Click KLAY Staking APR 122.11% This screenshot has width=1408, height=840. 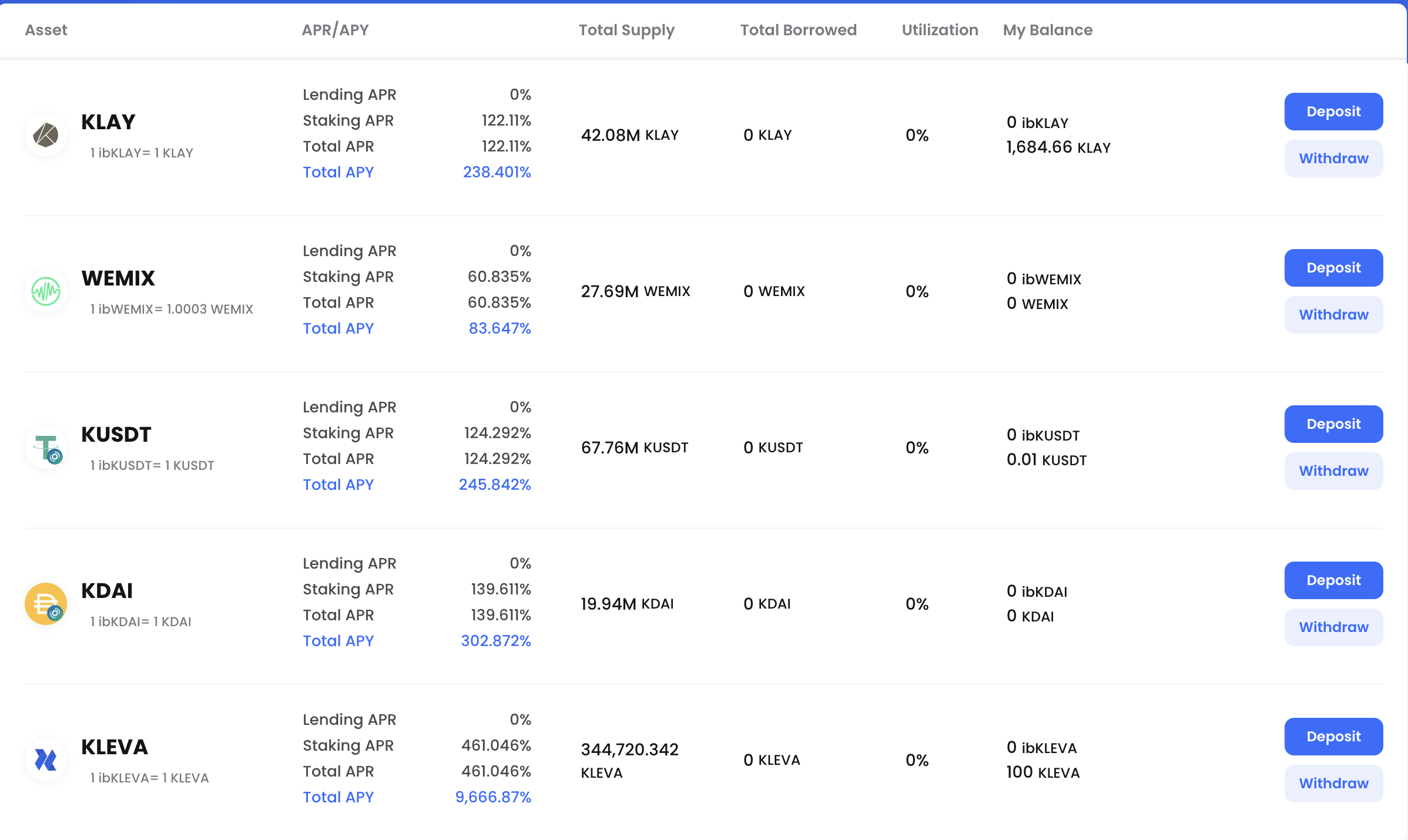(x=506, y=120)
